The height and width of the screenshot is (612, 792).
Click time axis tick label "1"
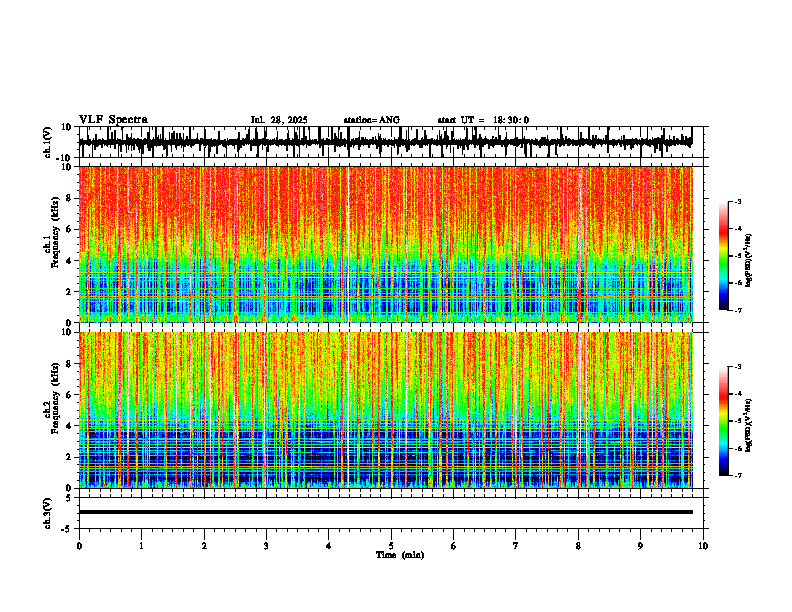(141, 546)
